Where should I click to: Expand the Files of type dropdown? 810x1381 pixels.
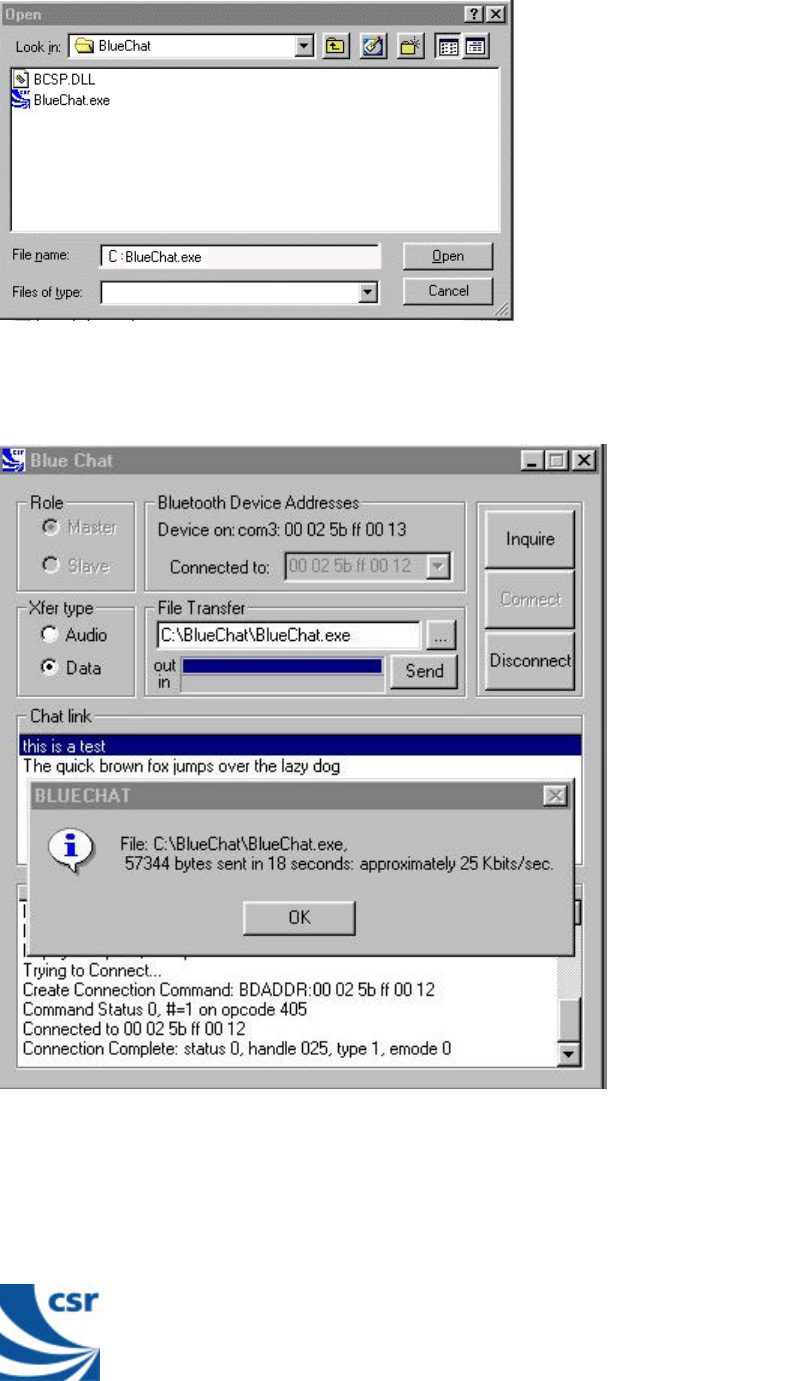369,292
